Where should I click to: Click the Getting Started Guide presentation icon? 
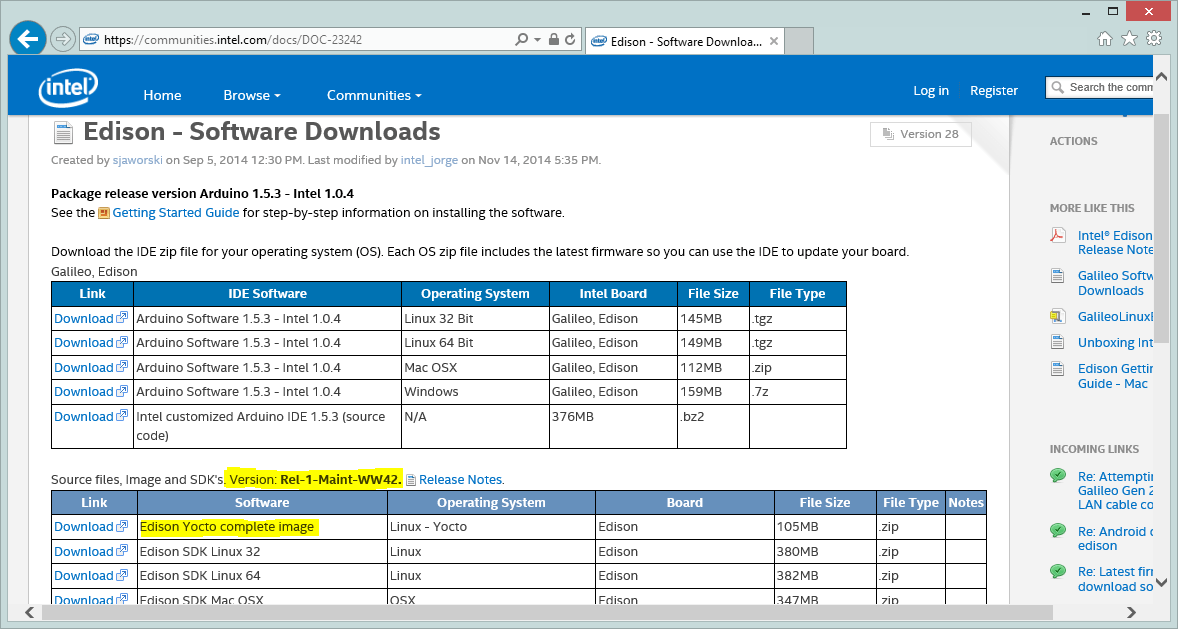pyautogui.click(x=104, y=213)
